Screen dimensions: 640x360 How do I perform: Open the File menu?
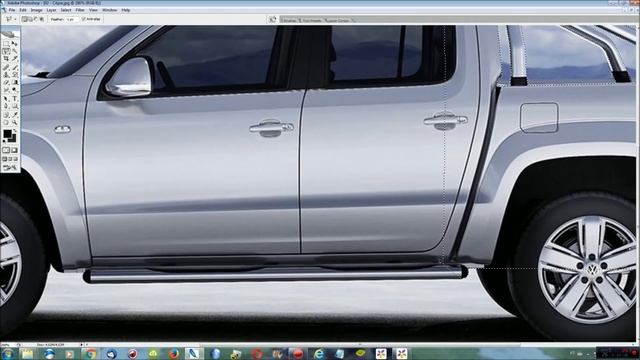click(12, 10)
